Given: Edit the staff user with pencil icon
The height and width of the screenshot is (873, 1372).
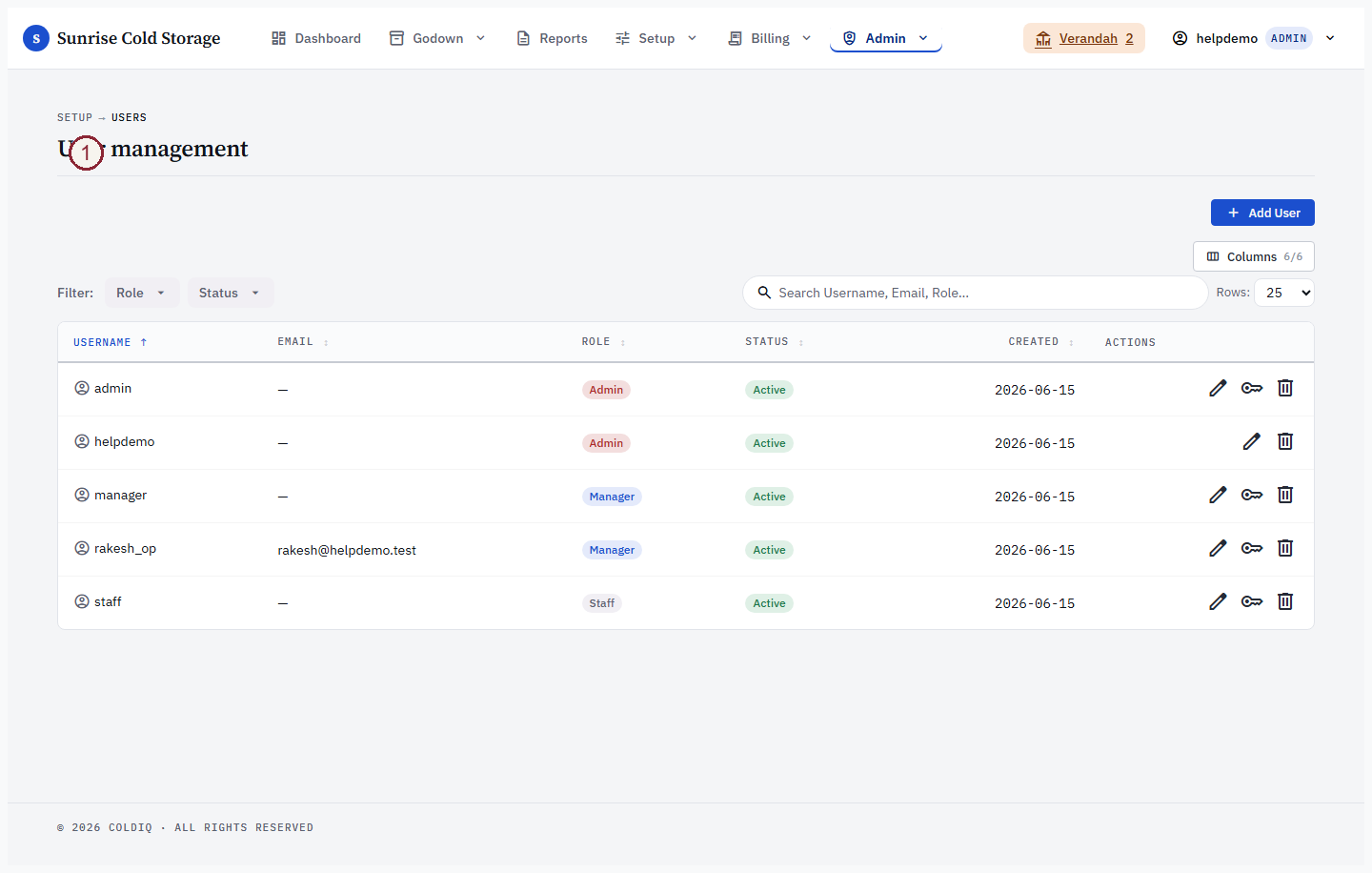Looking at the screenshot, I should (1218, 601).
